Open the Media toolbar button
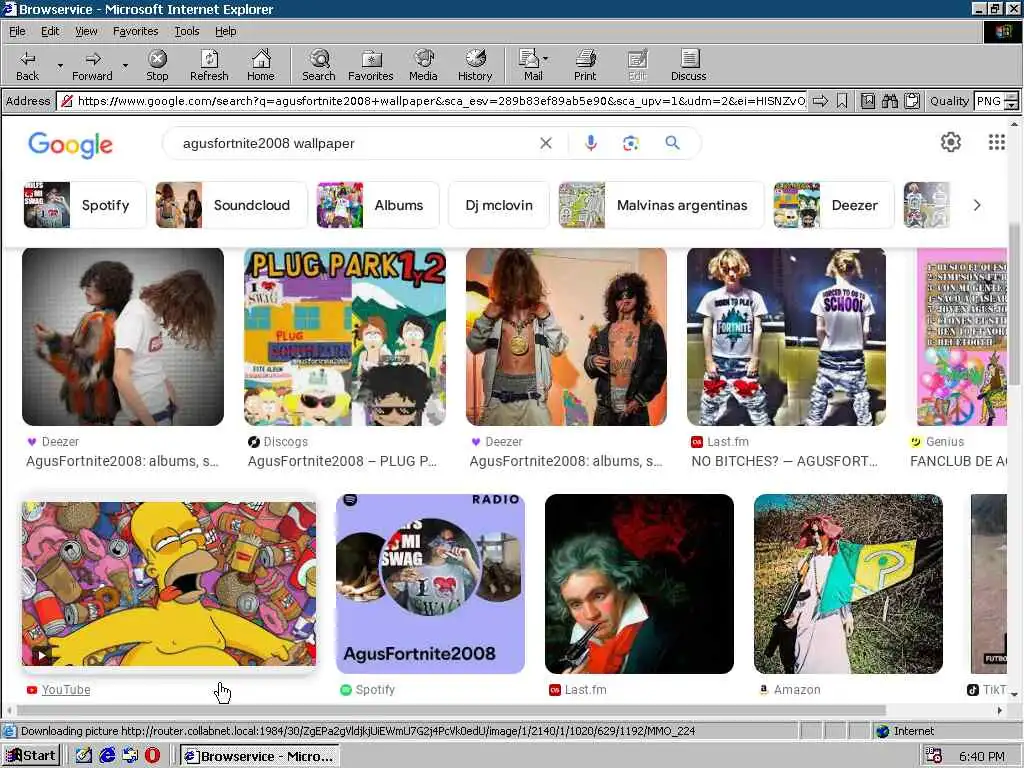The width and height of the screenshot is (1024, 768). tap(423, 65)
